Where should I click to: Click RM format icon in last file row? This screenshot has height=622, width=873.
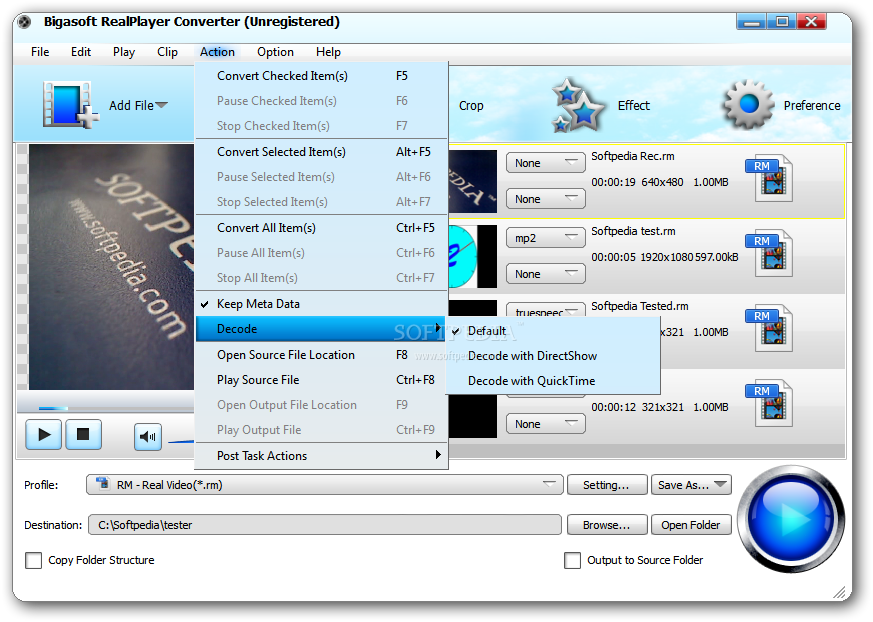(x=769, y=403)
